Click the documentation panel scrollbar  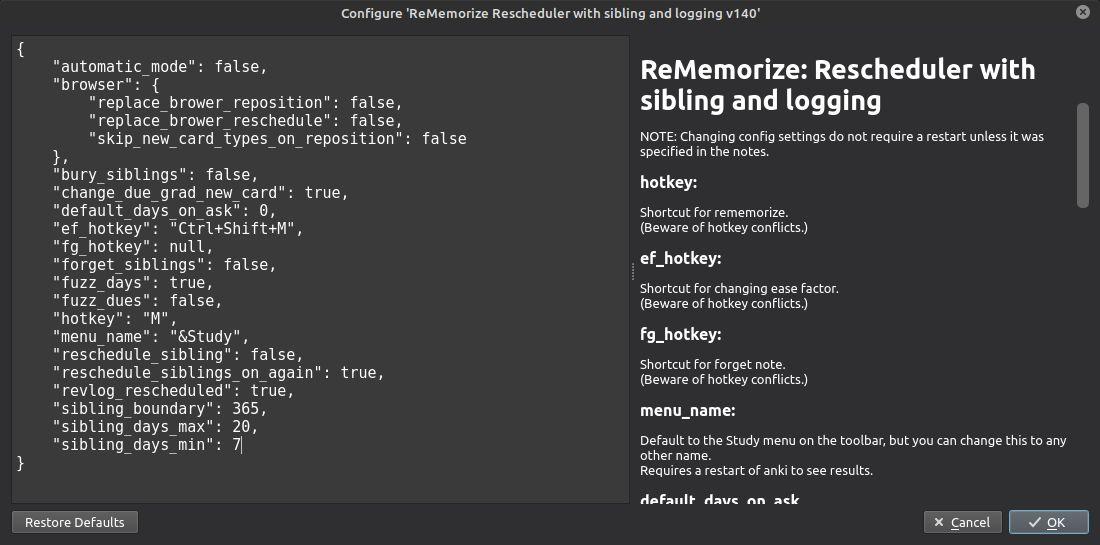pos(1082,155)
